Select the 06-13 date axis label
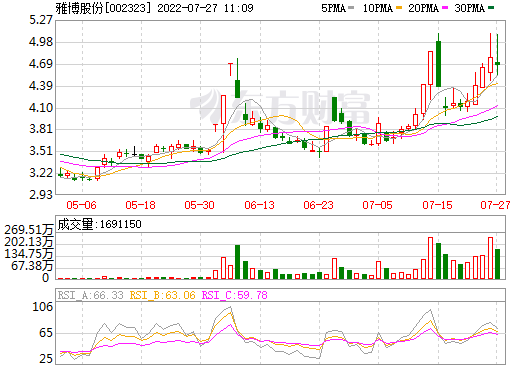Image resolution: width=520 pixels, height=365 pixels. 259,205
